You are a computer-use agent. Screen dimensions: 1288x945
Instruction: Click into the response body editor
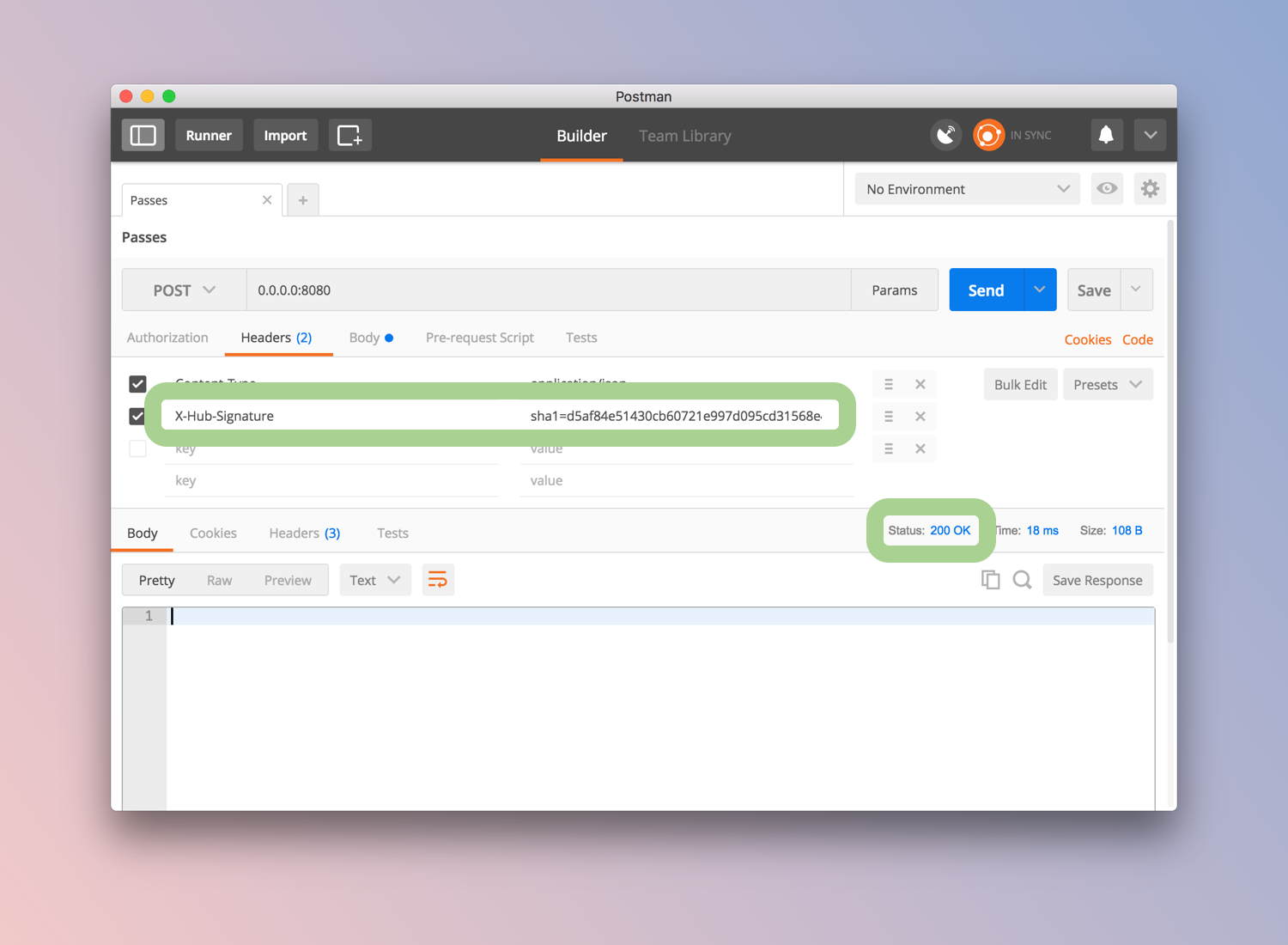pos(659,709)
